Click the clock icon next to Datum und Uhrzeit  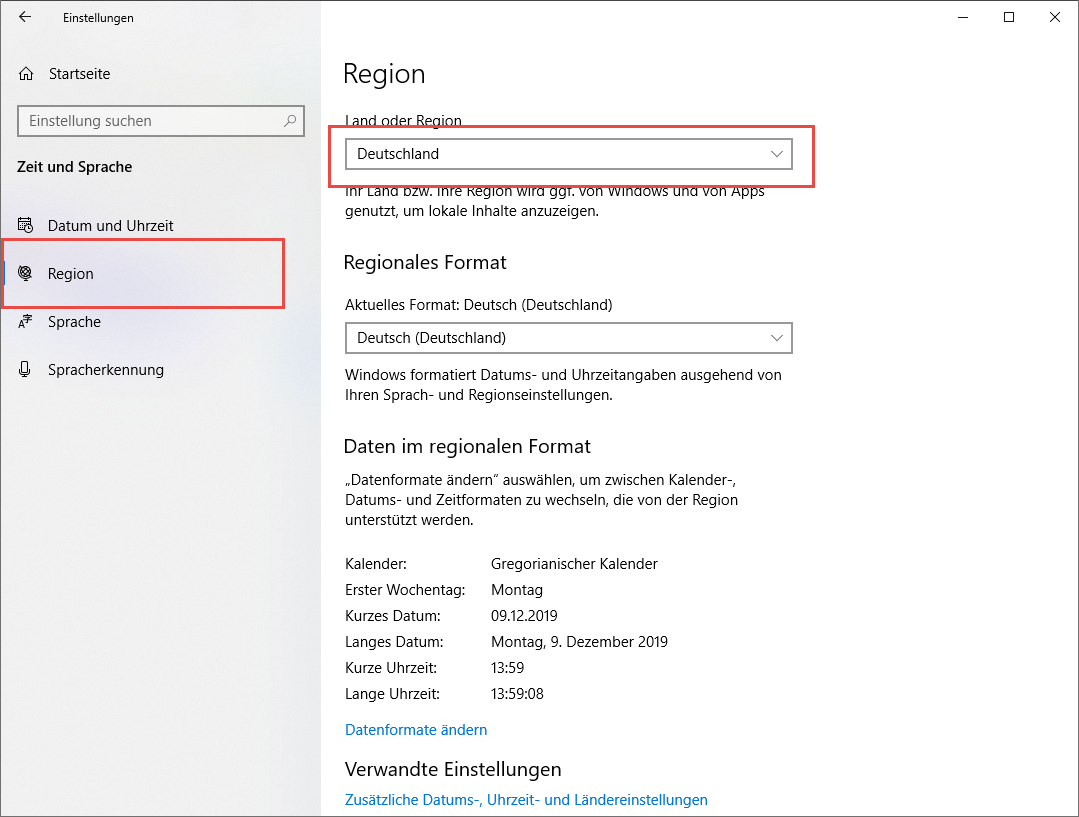click(x=25, y=225)
